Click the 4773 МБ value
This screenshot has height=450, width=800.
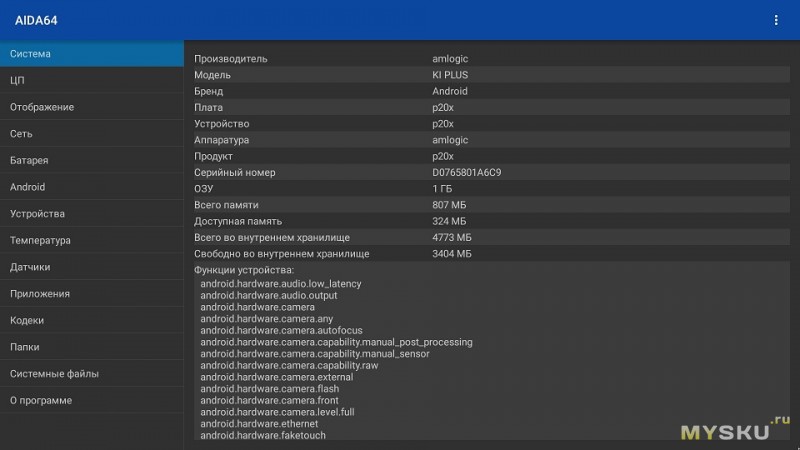(x=452, y=238)
